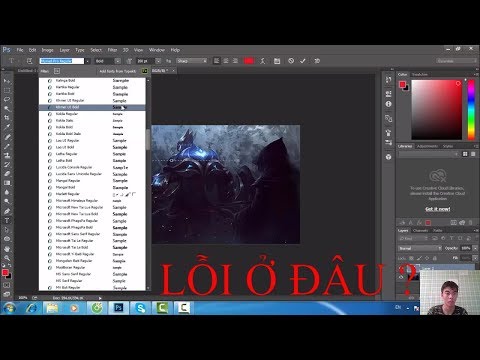Open Skype from the Windows taskbar

coord(140,308)
